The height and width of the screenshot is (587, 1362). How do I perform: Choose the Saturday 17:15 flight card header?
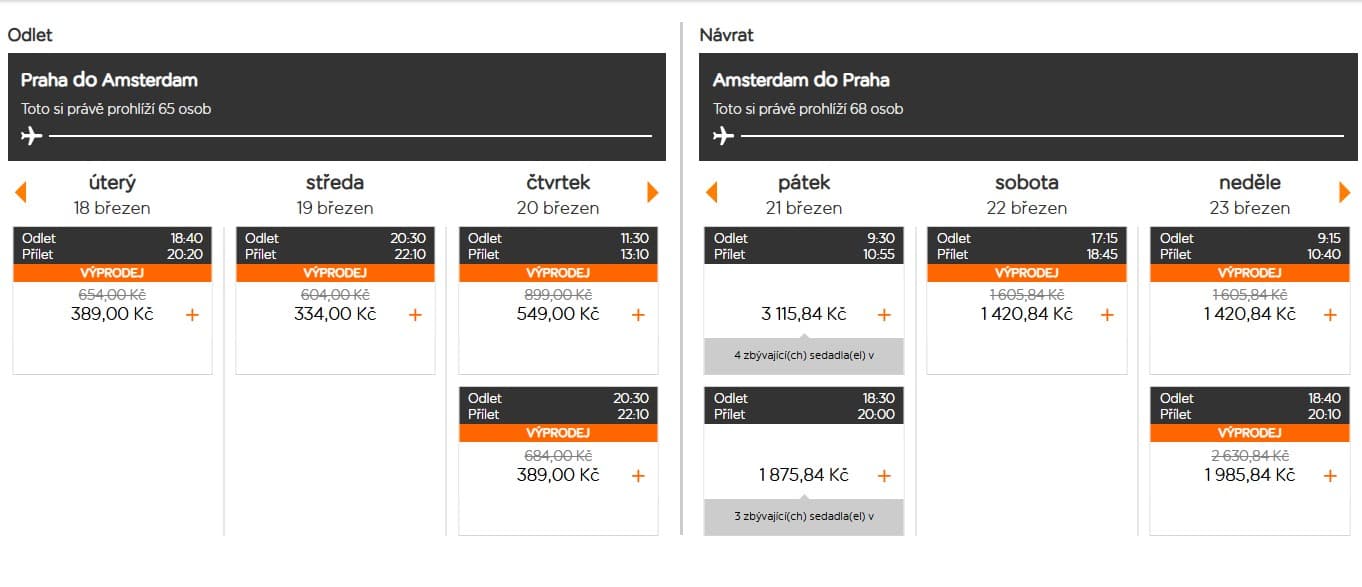1027,246
